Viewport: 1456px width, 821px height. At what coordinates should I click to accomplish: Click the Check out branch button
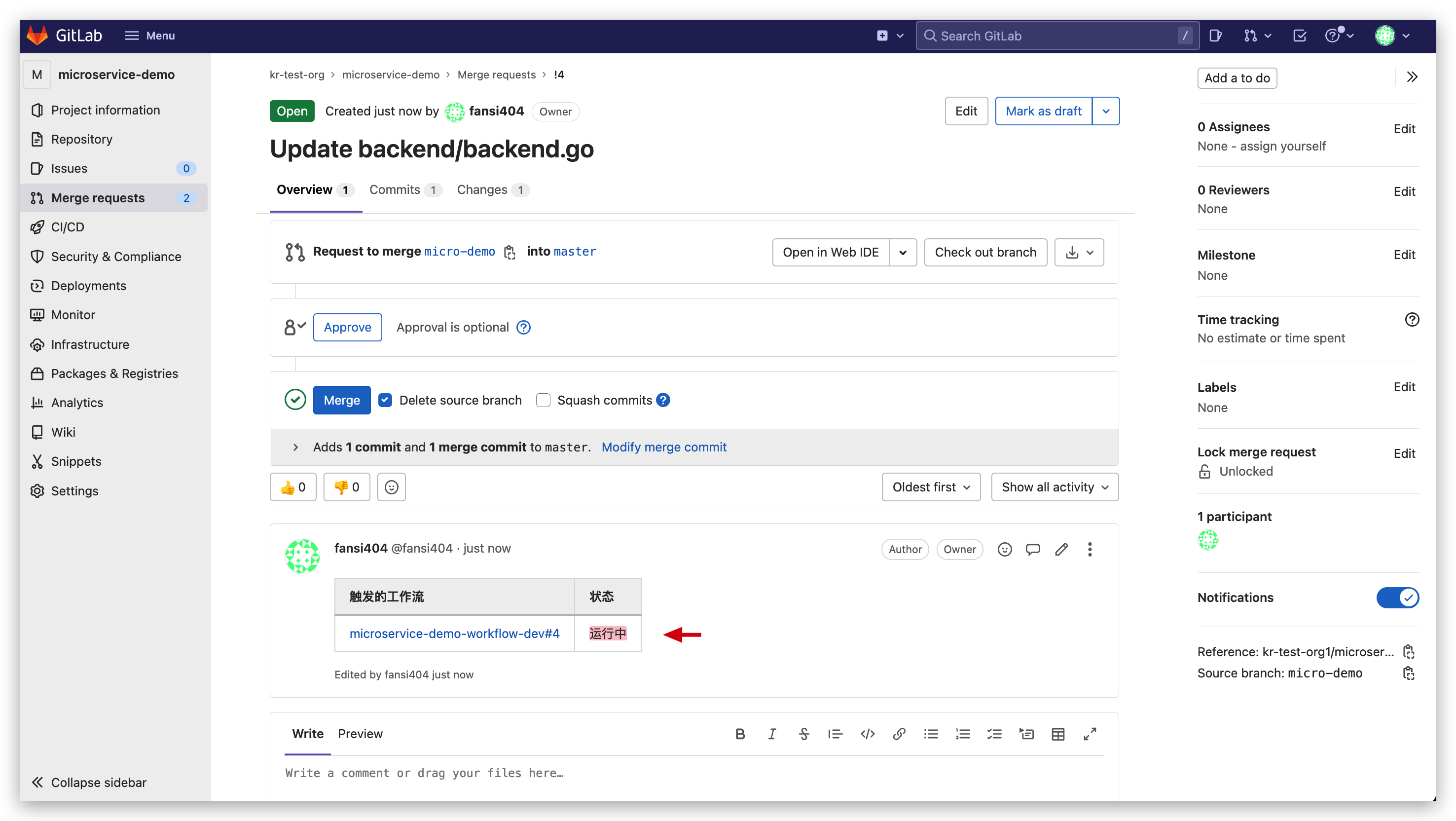[x=985, y=252]
